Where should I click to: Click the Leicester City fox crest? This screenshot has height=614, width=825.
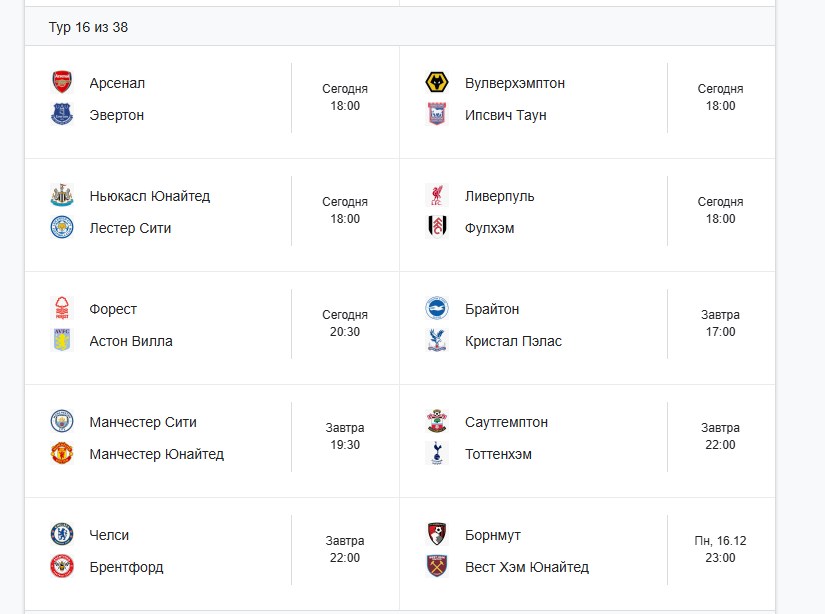62,228
